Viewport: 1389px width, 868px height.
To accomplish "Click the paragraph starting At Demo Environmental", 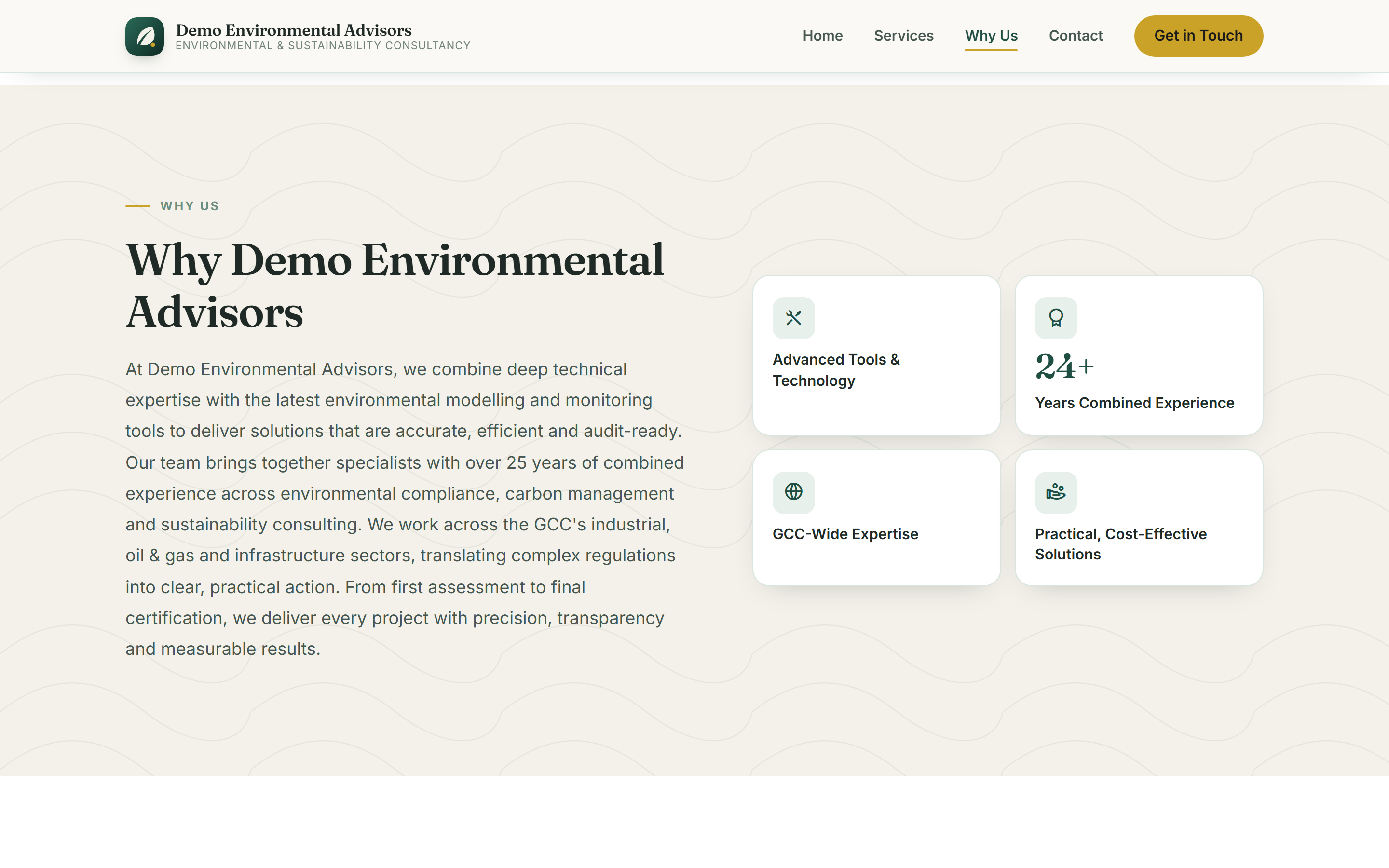I will [x=405, y=509].
